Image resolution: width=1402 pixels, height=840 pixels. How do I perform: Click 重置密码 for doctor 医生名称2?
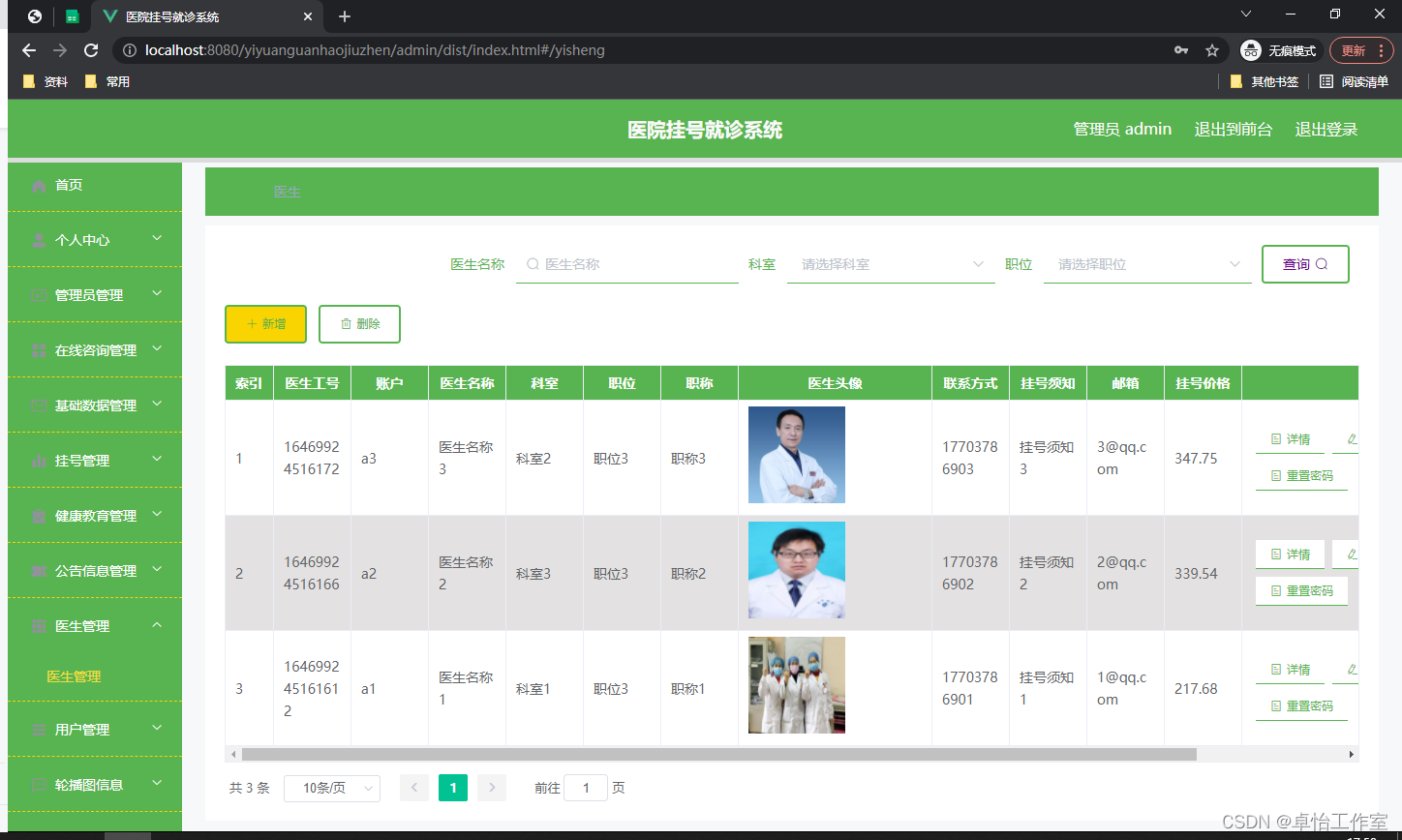click(1301, 590)
